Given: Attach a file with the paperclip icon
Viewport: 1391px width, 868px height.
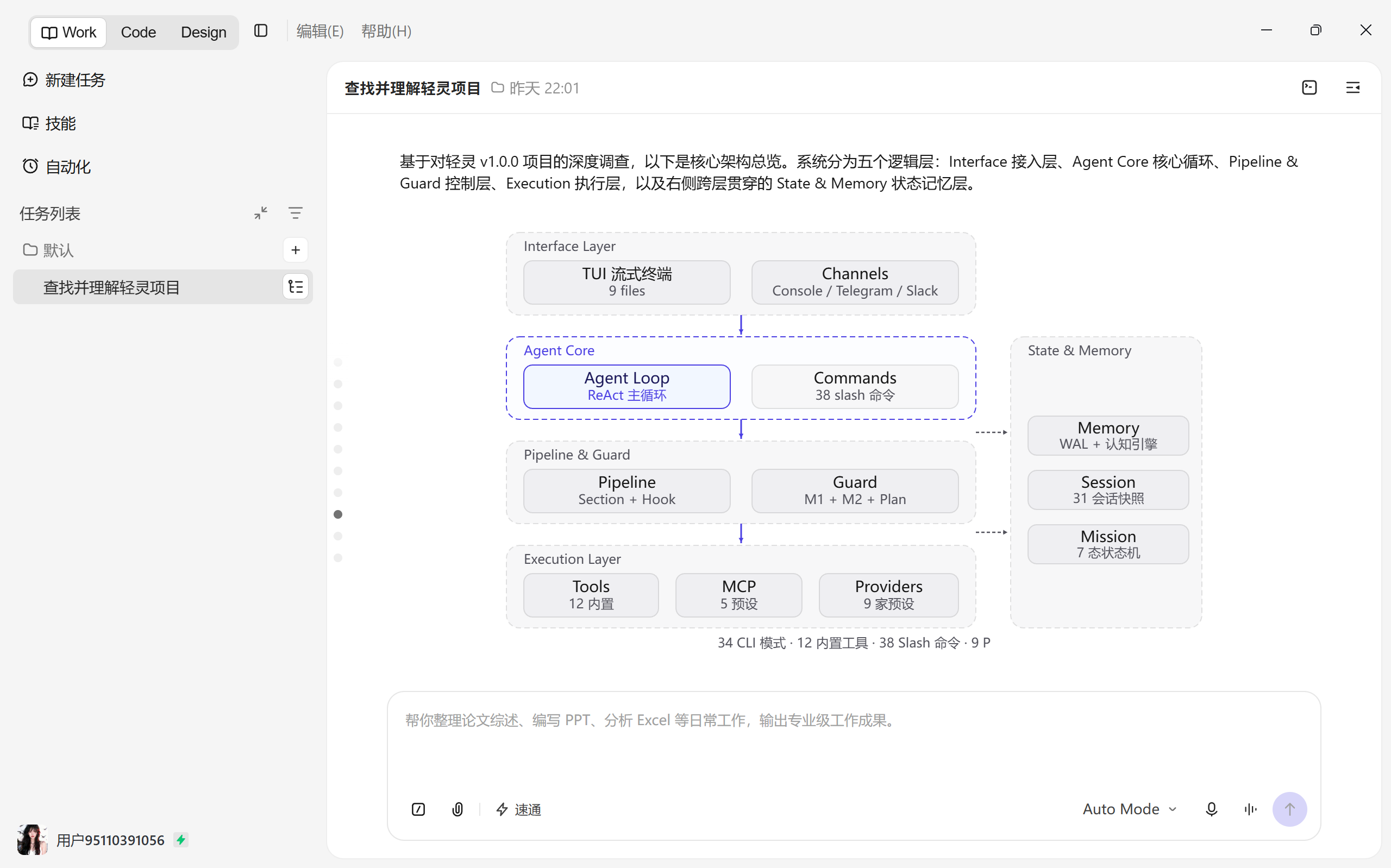Looking at the screenshot, I should (x=458, y=809).
